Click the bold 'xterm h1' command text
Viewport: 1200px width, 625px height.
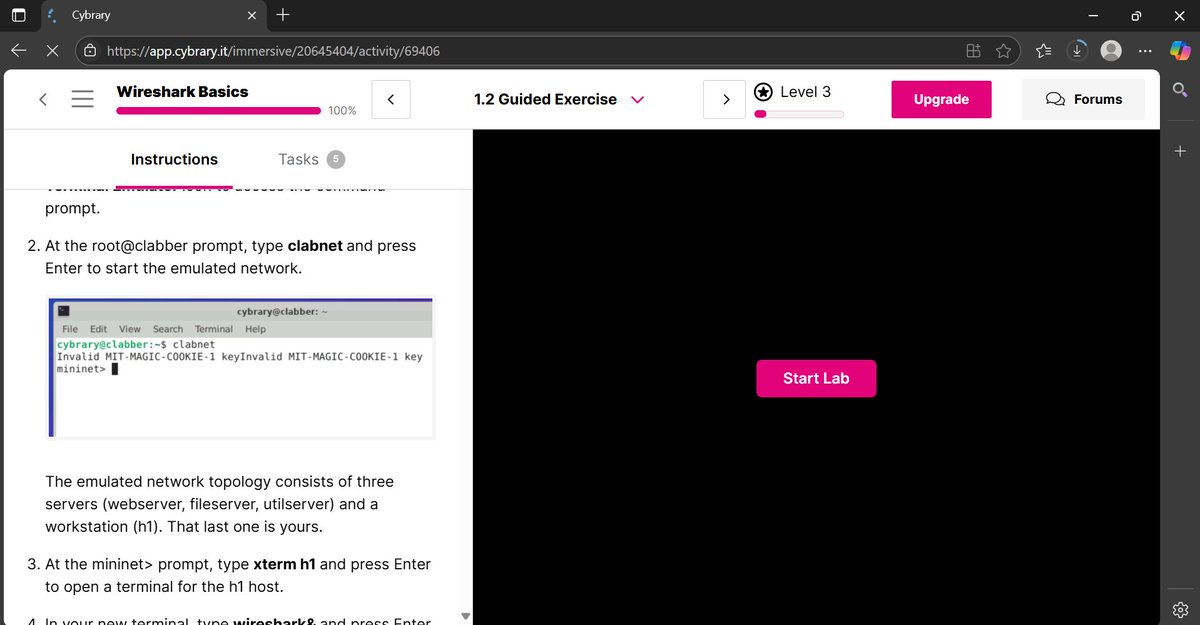point(285,564)
